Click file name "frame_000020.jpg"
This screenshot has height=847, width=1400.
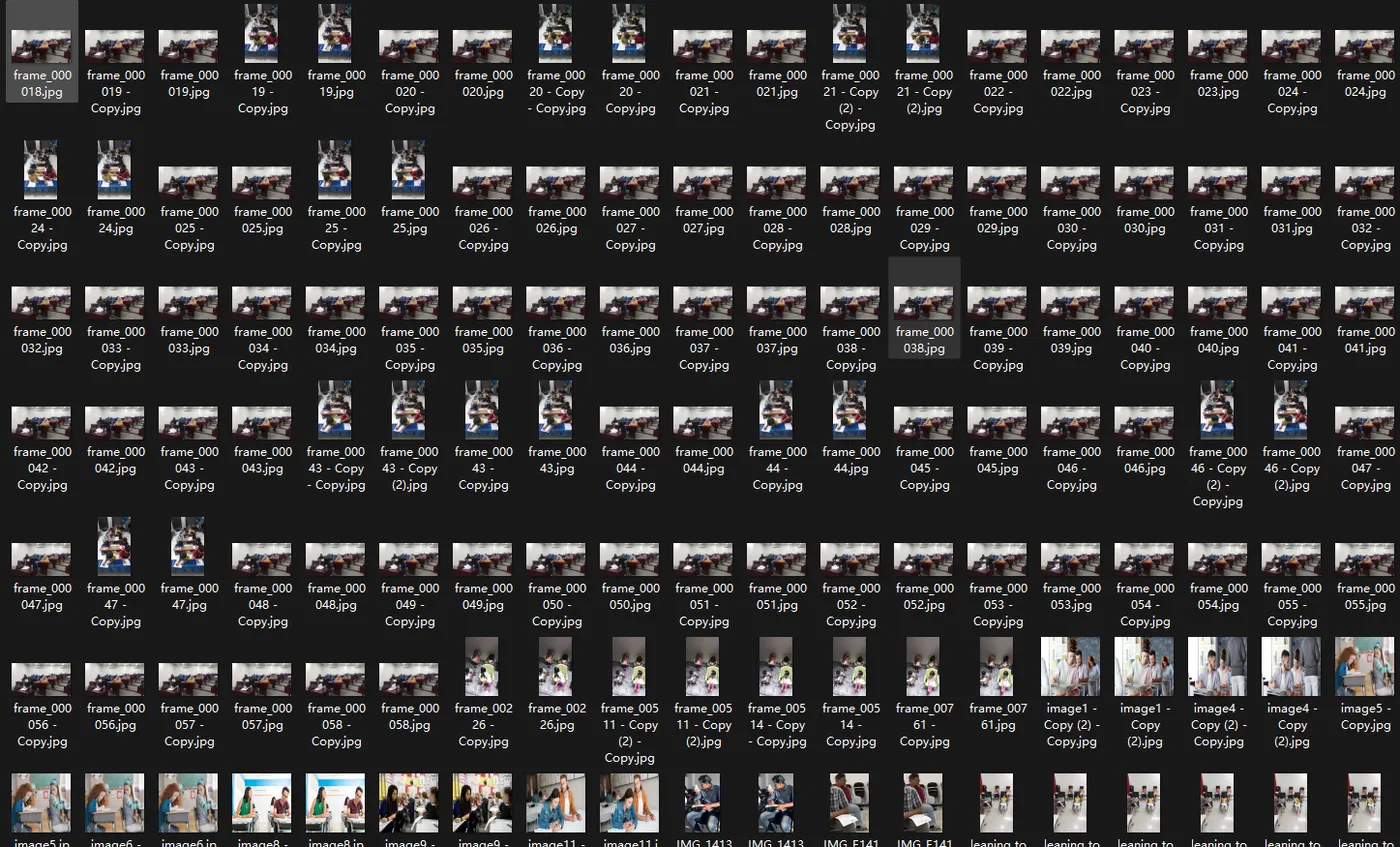tap(482, 83)
